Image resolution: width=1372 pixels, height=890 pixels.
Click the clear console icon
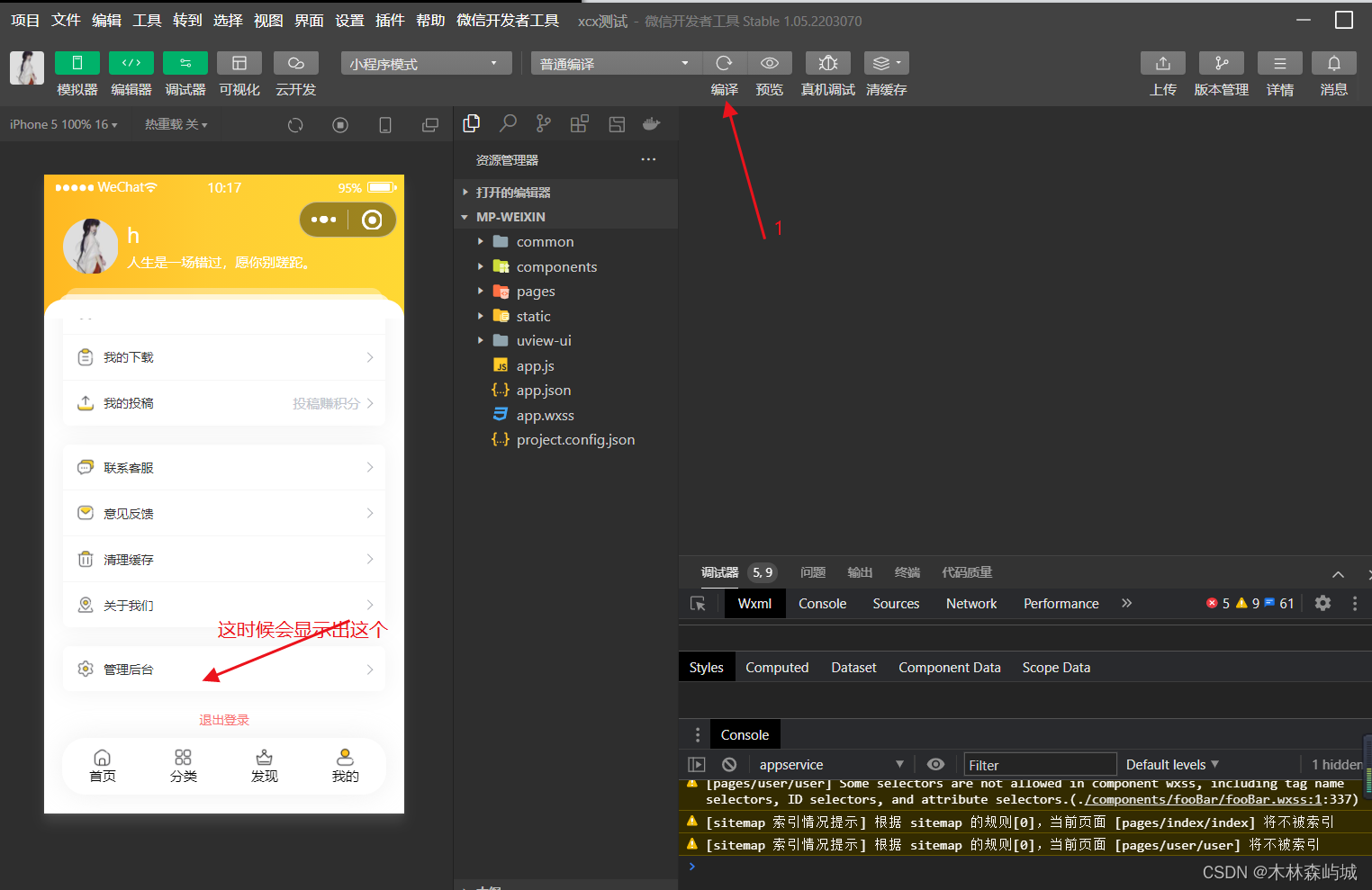pyautogui.click(x=729, y=764)
